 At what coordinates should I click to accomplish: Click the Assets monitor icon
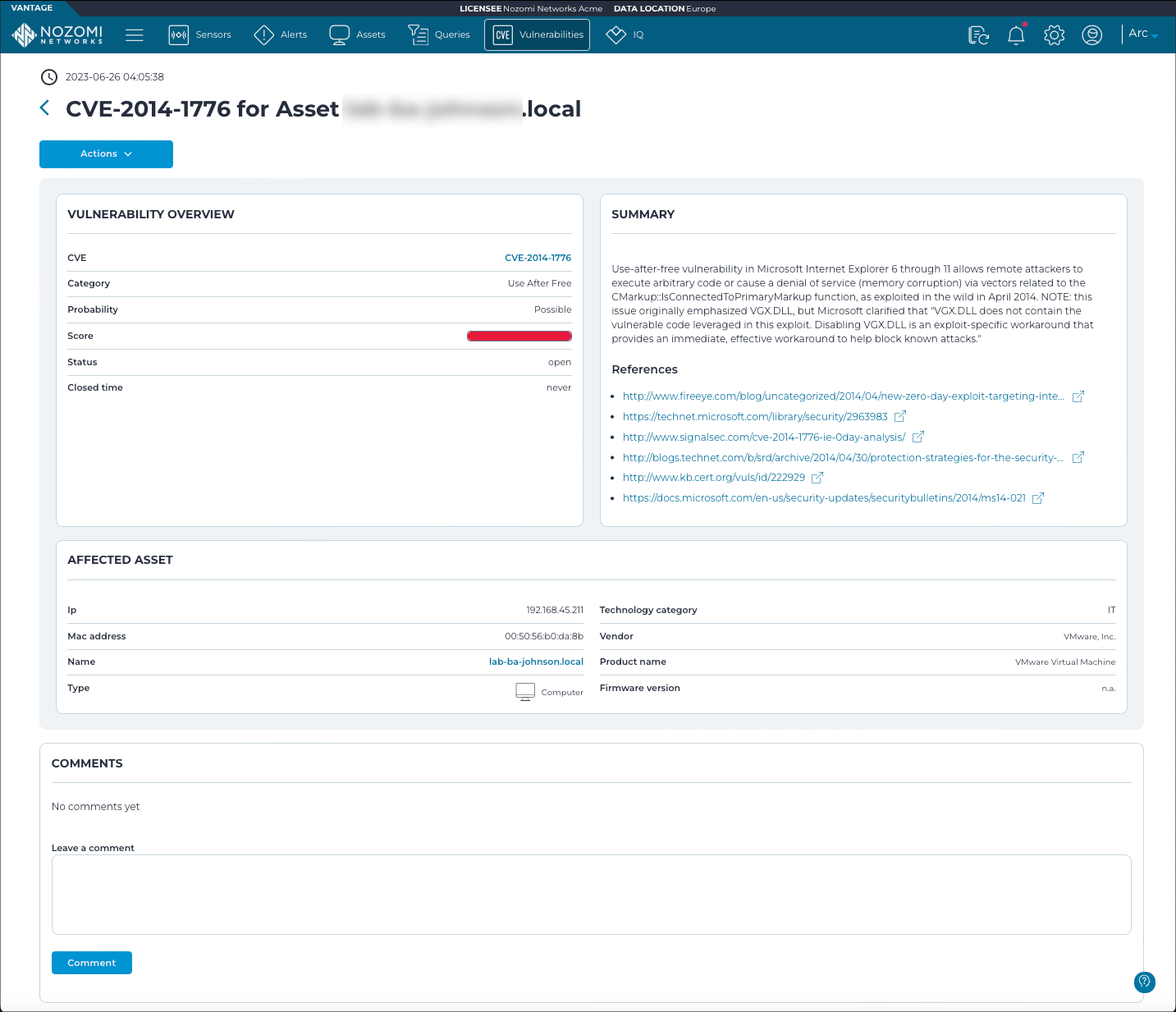339,34
